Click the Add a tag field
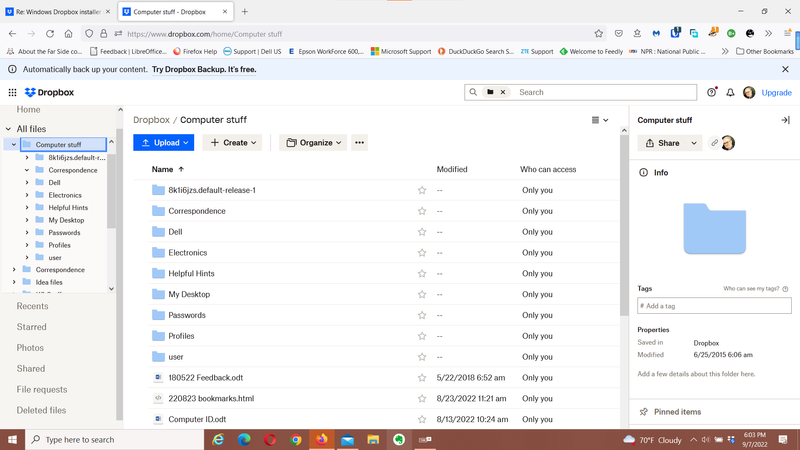Screen dimensions: 800x450 point(714,306)
